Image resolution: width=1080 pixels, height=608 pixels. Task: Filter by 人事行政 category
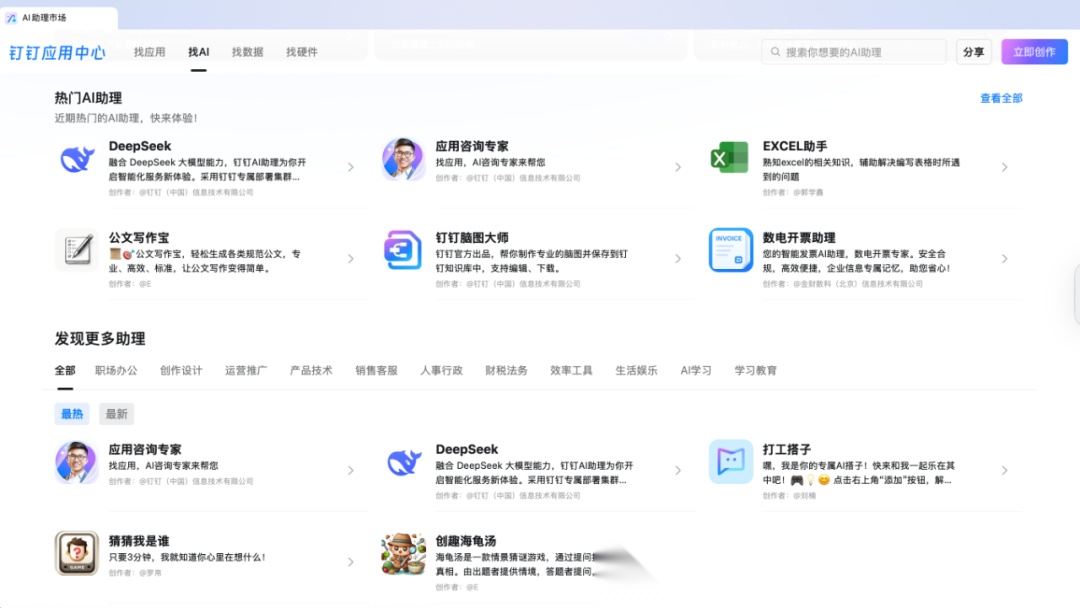click(x=442, y=370)
